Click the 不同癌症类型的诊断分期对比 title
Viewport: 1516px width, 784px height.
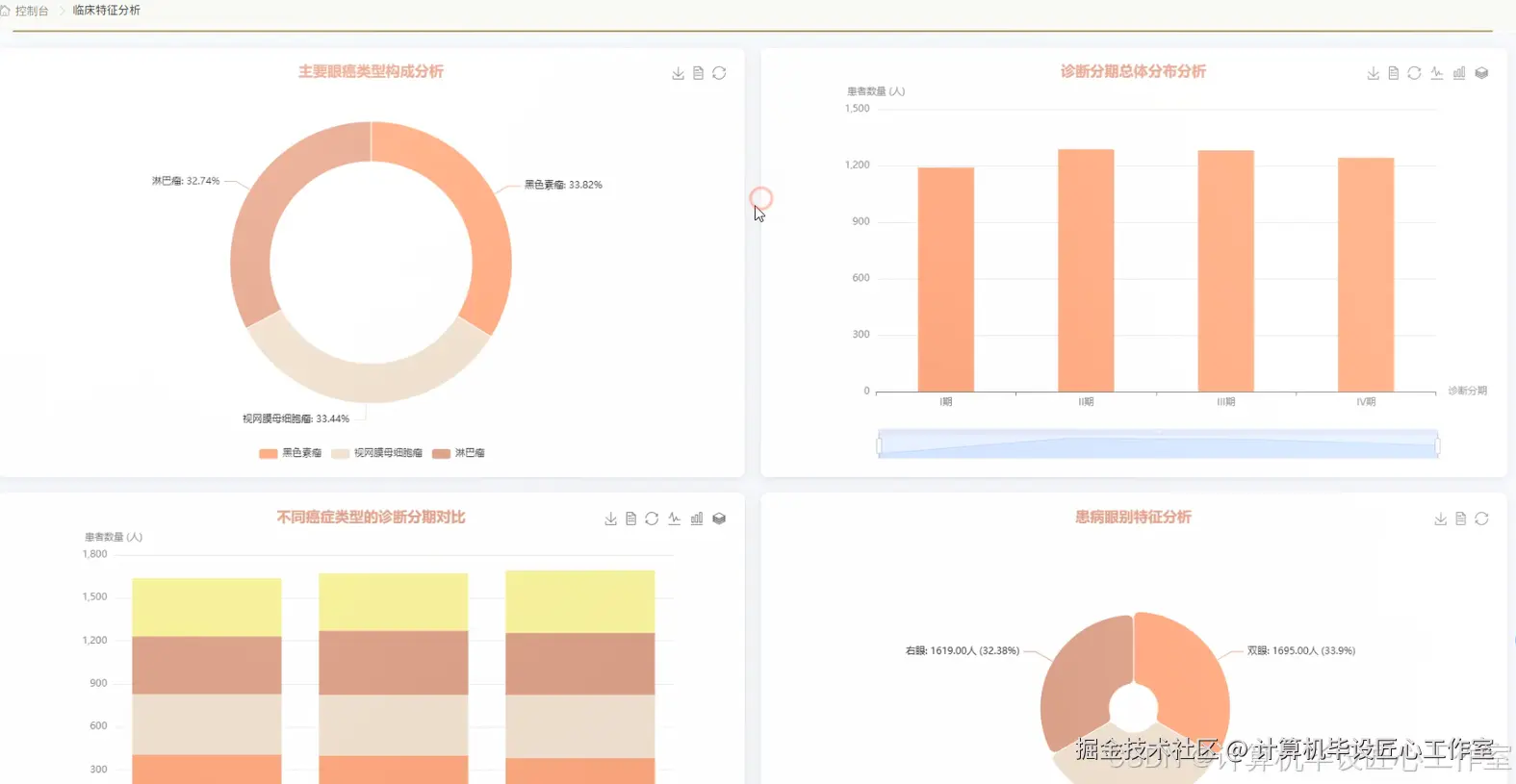371,518
